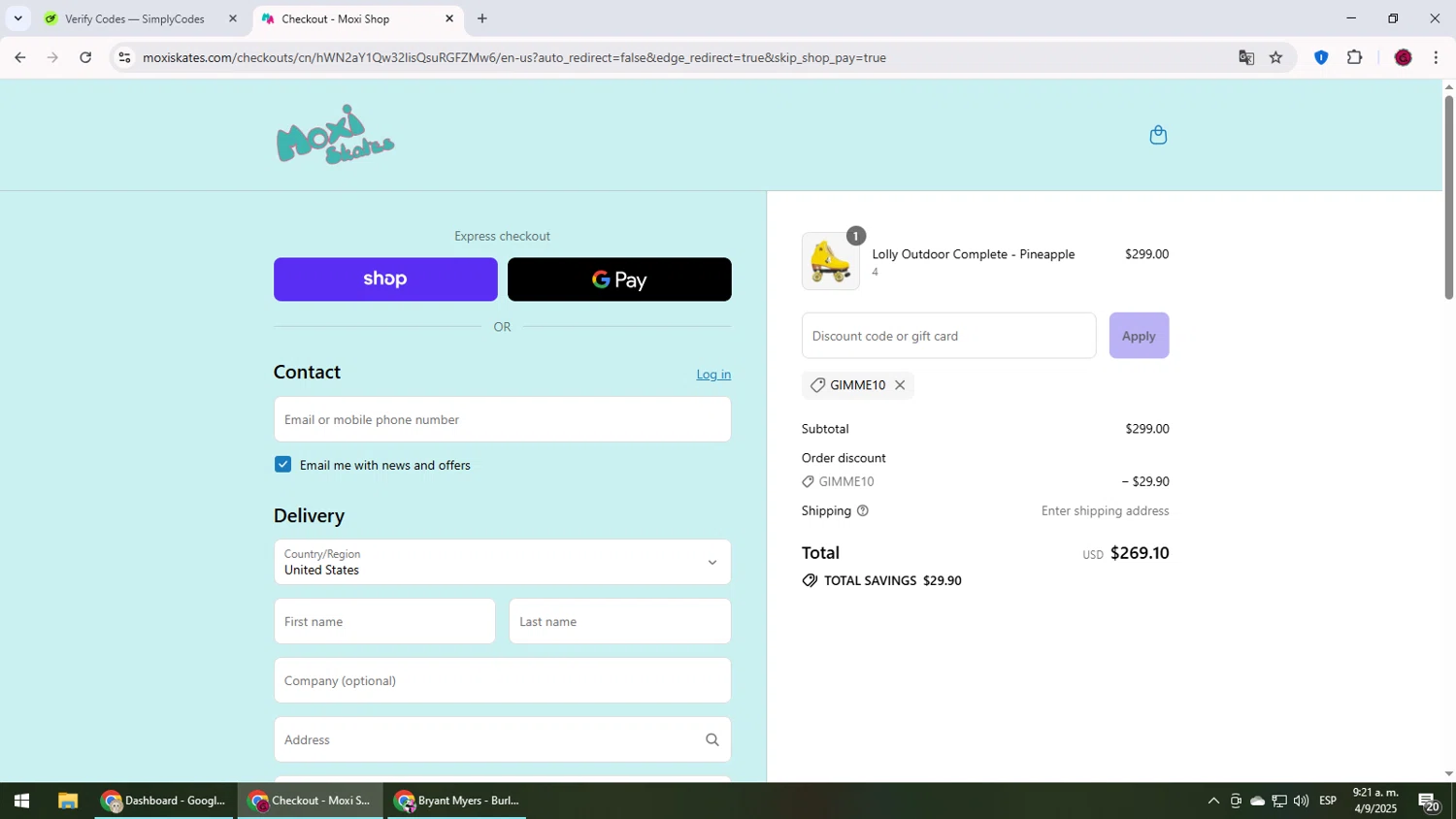
Task: Open the shopping bag cart icon
Action: coord(1158,135)
